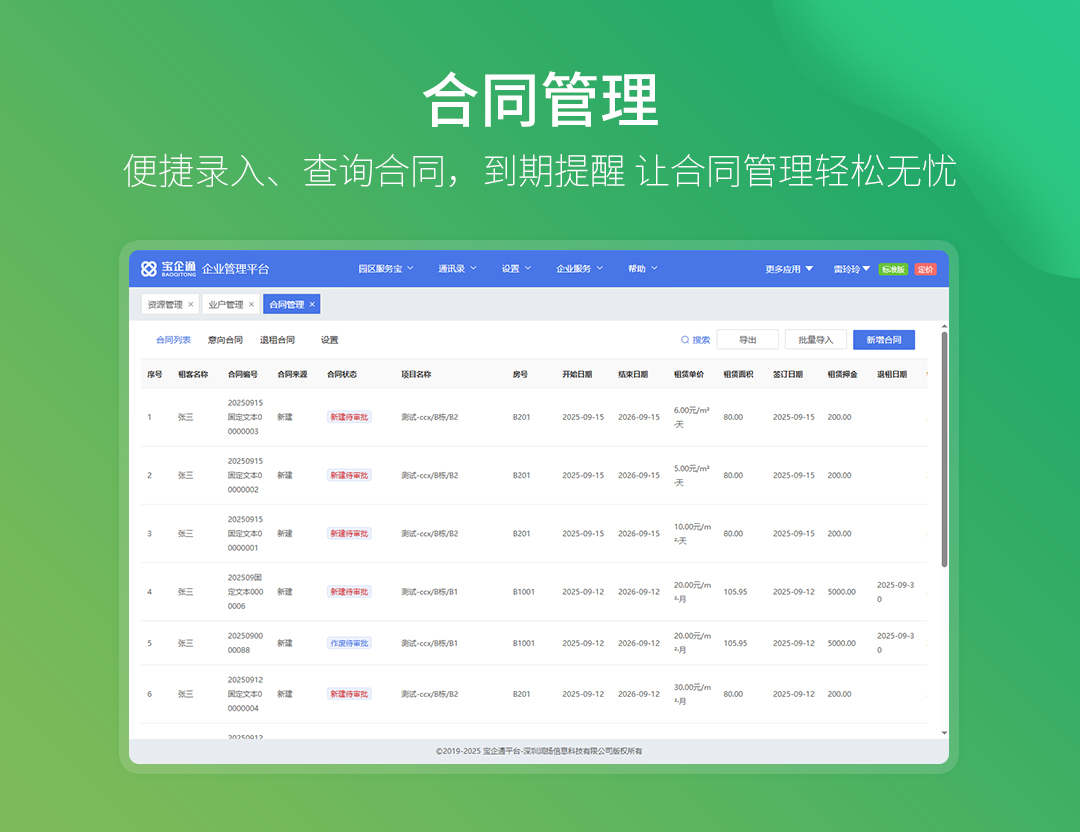This screenshot has width=1080, height=832.
Task: Click the 宝企通 logo icon
Action: (149, 269)
